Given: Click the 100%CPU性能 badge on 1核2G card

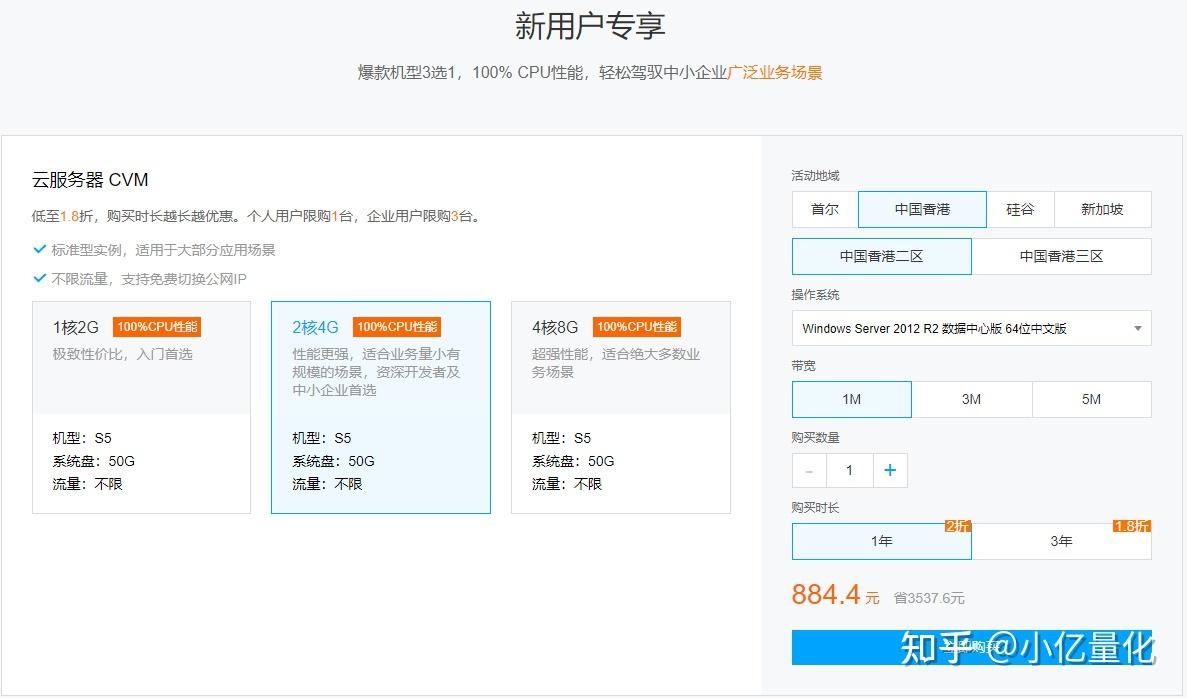Looking at the screenshot, I should point(156,326).
